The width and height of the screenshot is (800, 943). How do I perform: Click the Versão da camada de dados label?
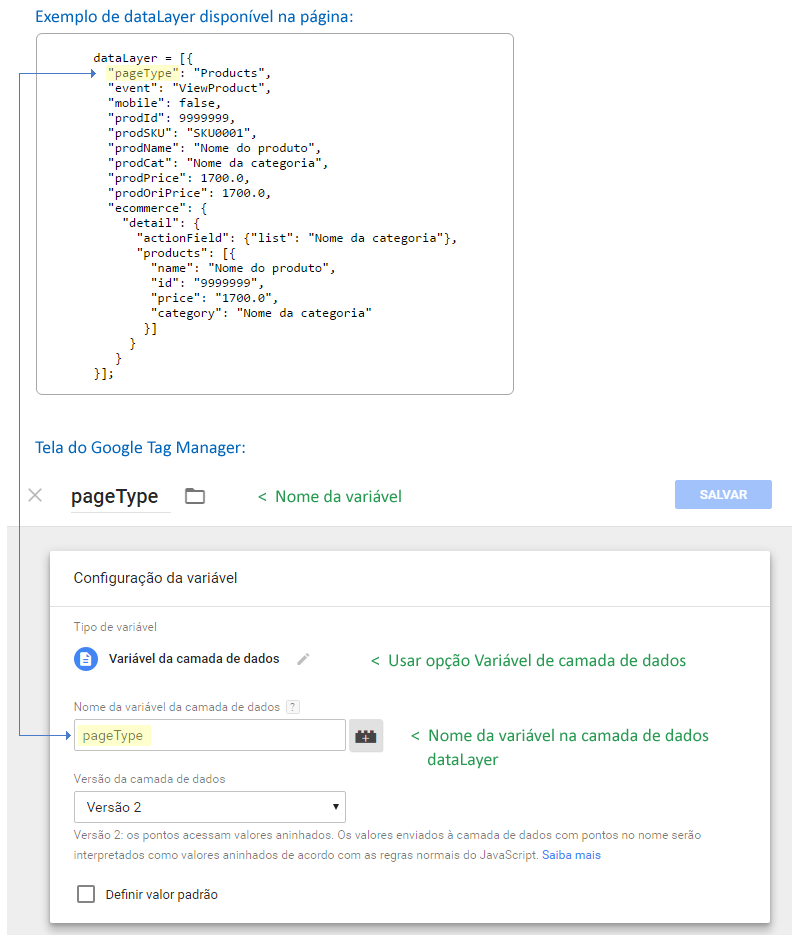pyautogui.click(x=149, y=779)
